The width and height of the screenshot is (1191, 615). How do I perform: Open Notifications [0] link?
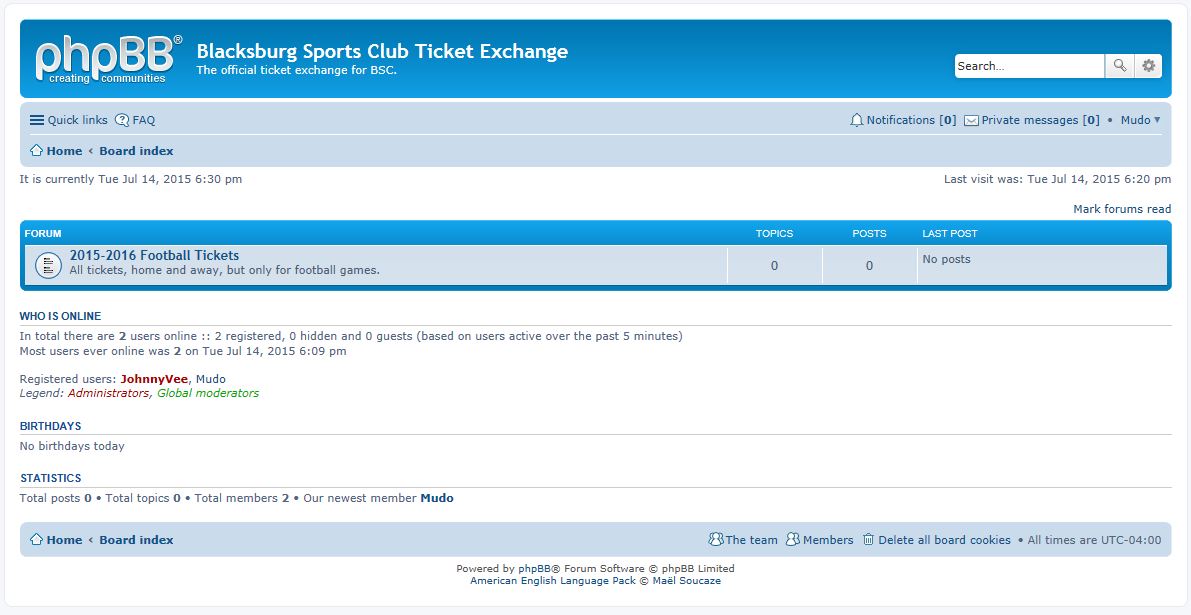coord(903,120)
